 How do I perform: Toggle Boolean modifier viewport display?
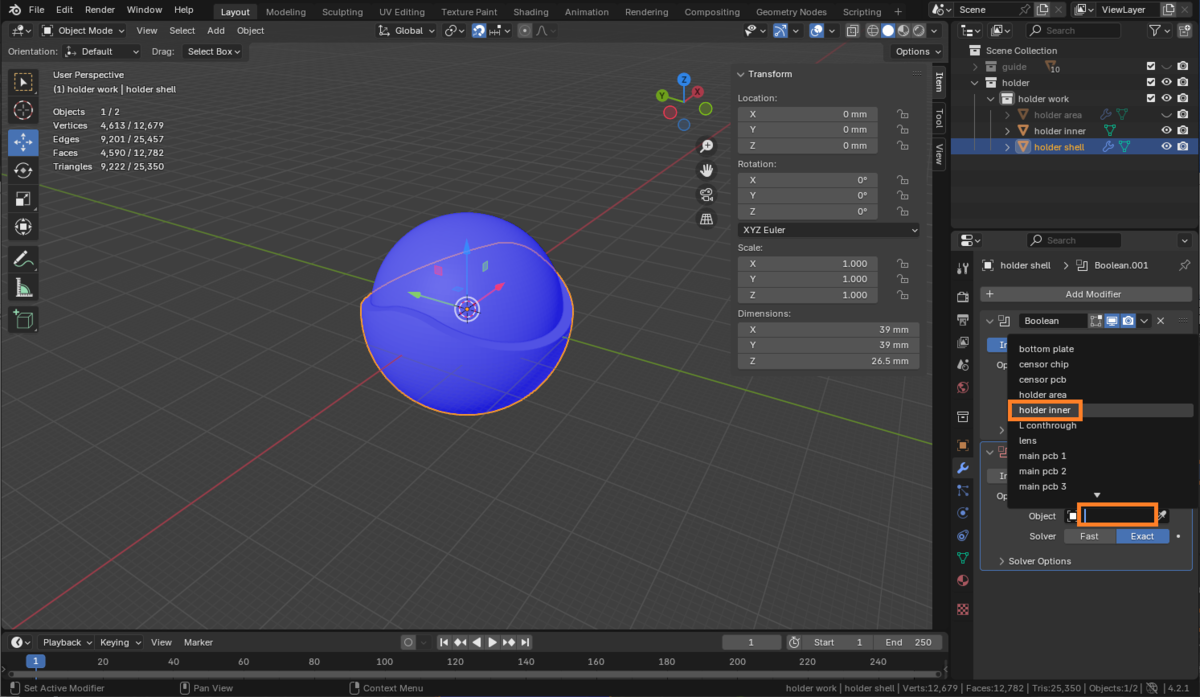[1112, 321]
